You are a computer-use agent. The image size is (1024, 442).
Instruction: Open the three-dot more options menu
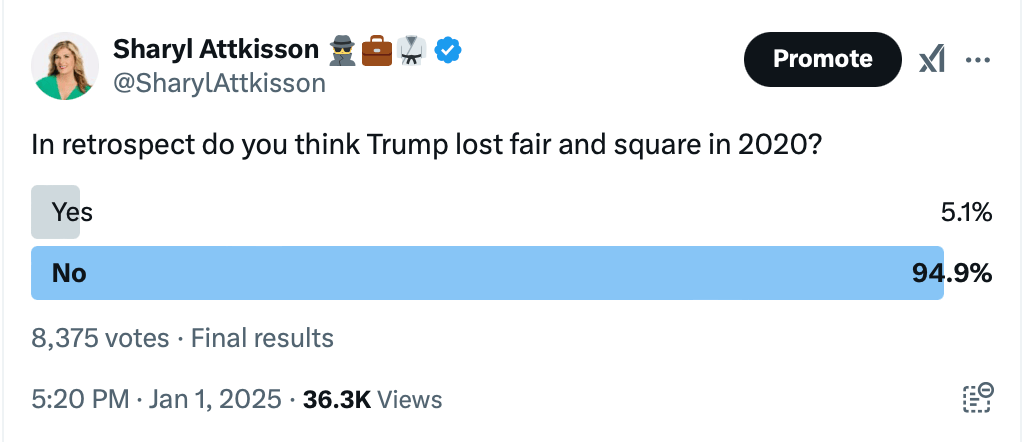coord(978,60)
